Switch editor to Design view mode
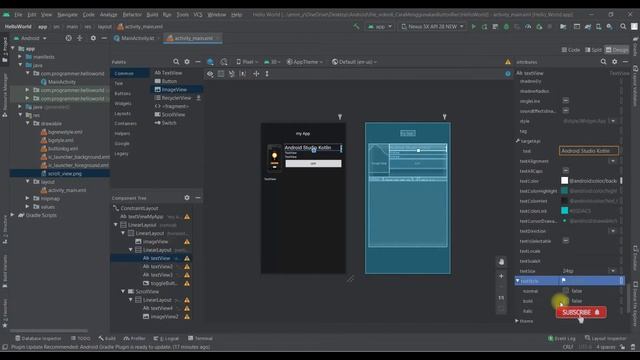This screenshot has height=360, width=640. click(617, 50)
